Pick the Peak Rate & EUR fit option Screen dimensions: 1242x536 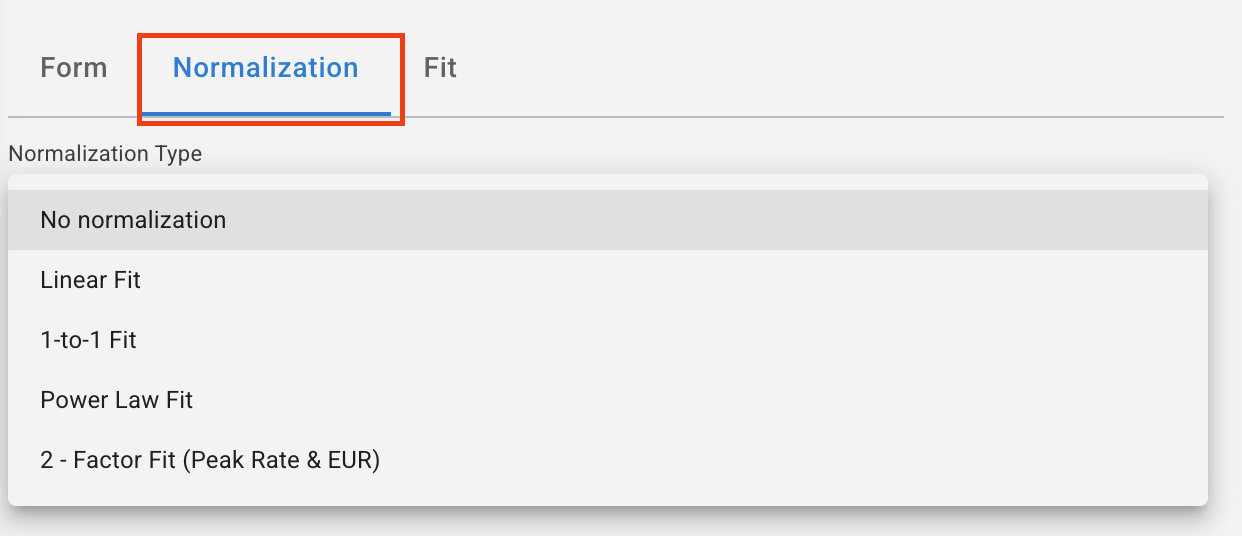click(210, 460)
